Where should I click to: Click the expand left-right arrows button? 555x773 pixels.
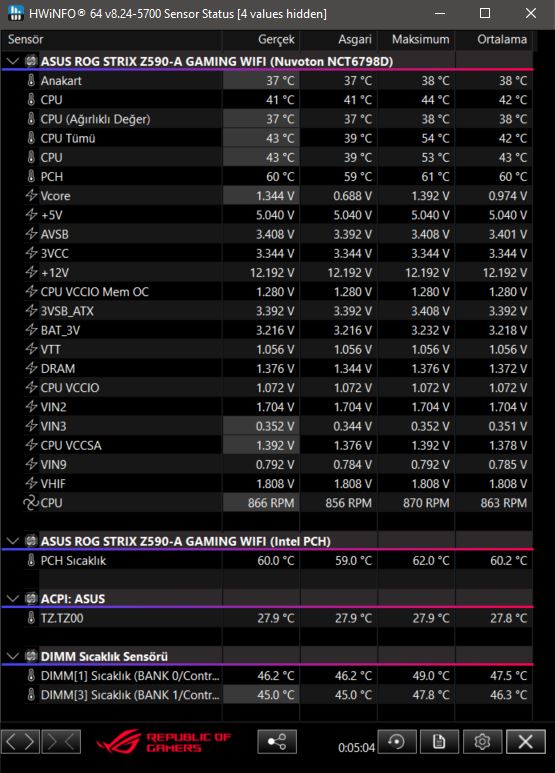pos(20,741)
